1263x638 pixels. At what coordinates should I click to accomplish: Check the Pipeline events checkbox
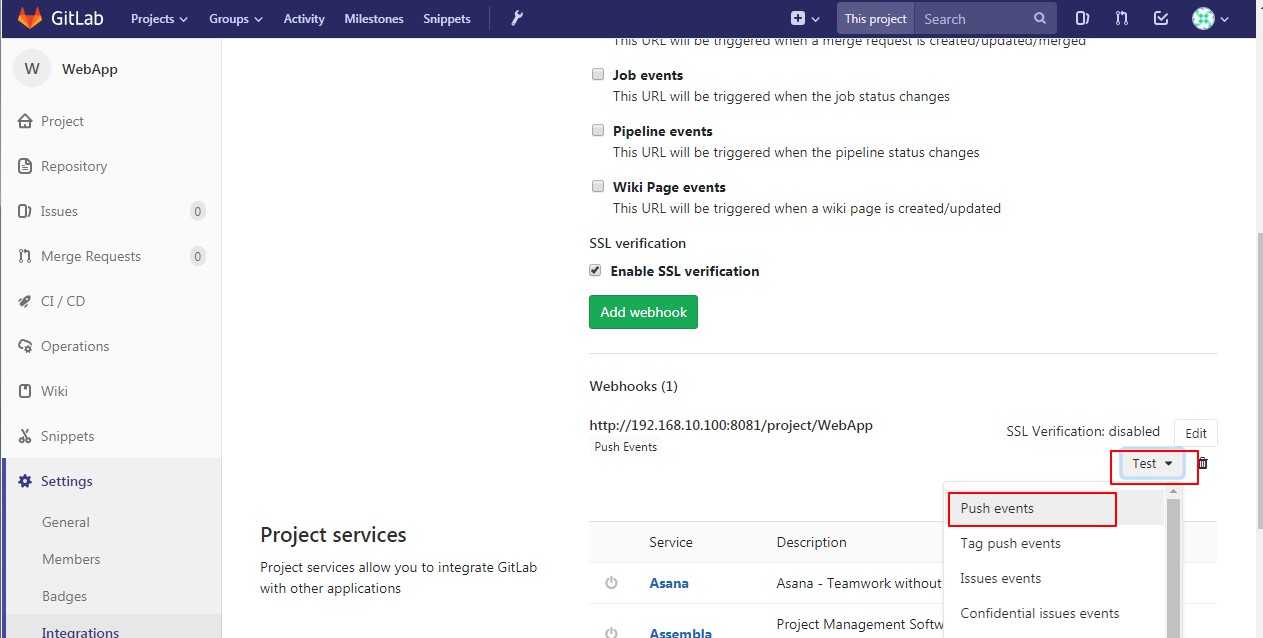pos(598,130)
